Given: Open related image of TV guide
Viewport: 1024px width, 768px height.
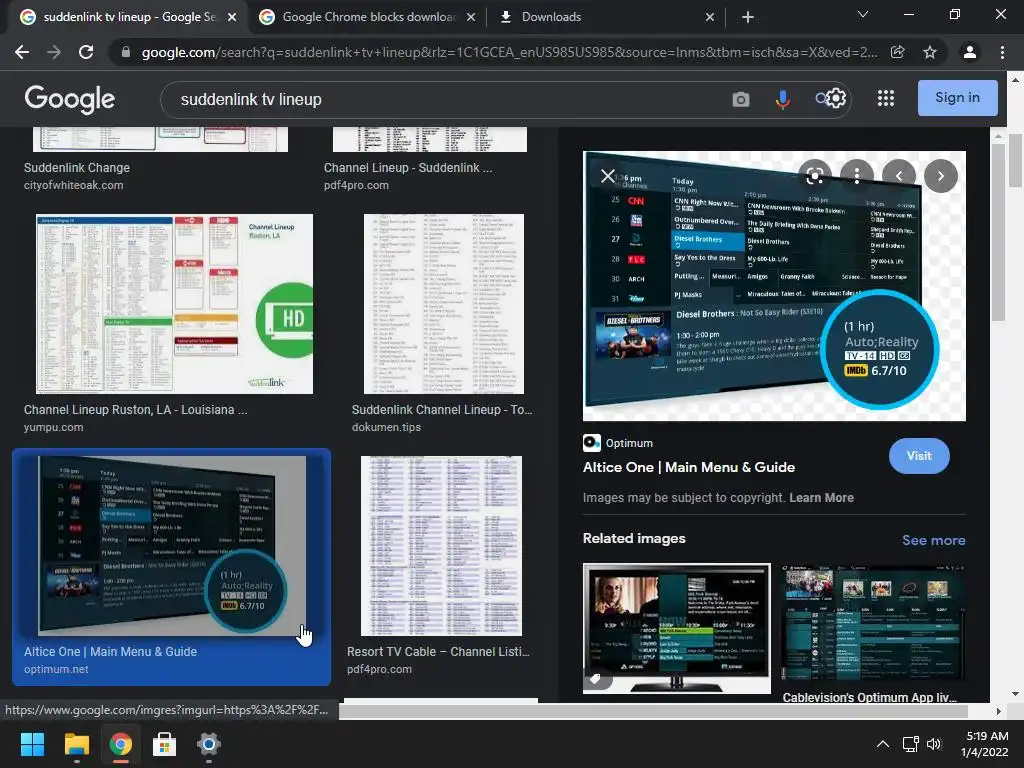Looking at the screenshot, I should point(677,628).
